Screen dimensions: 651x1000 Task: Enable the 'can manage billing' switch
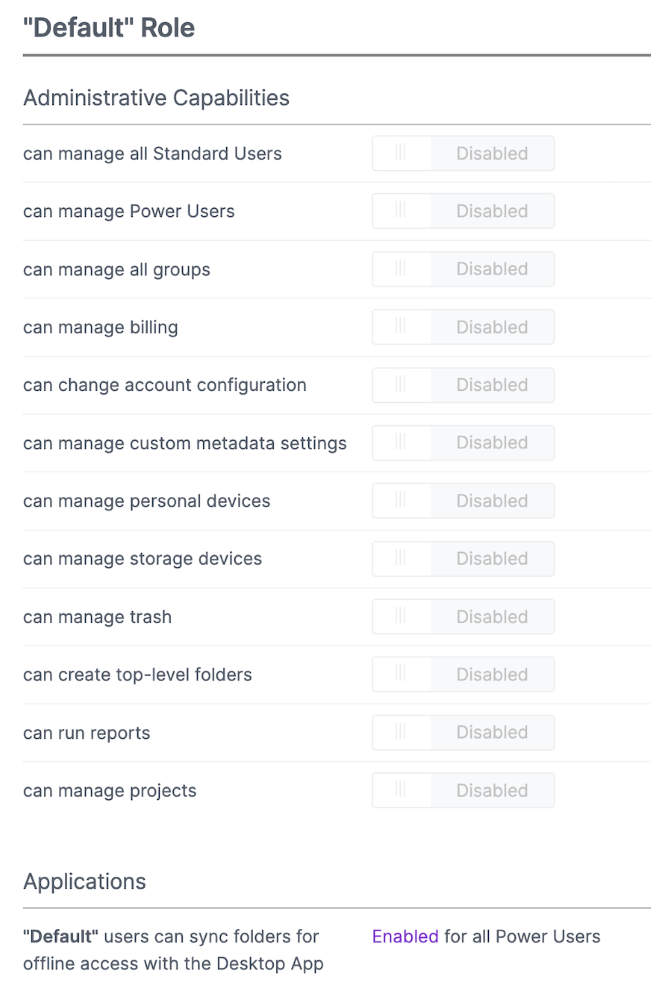point(463,327)
